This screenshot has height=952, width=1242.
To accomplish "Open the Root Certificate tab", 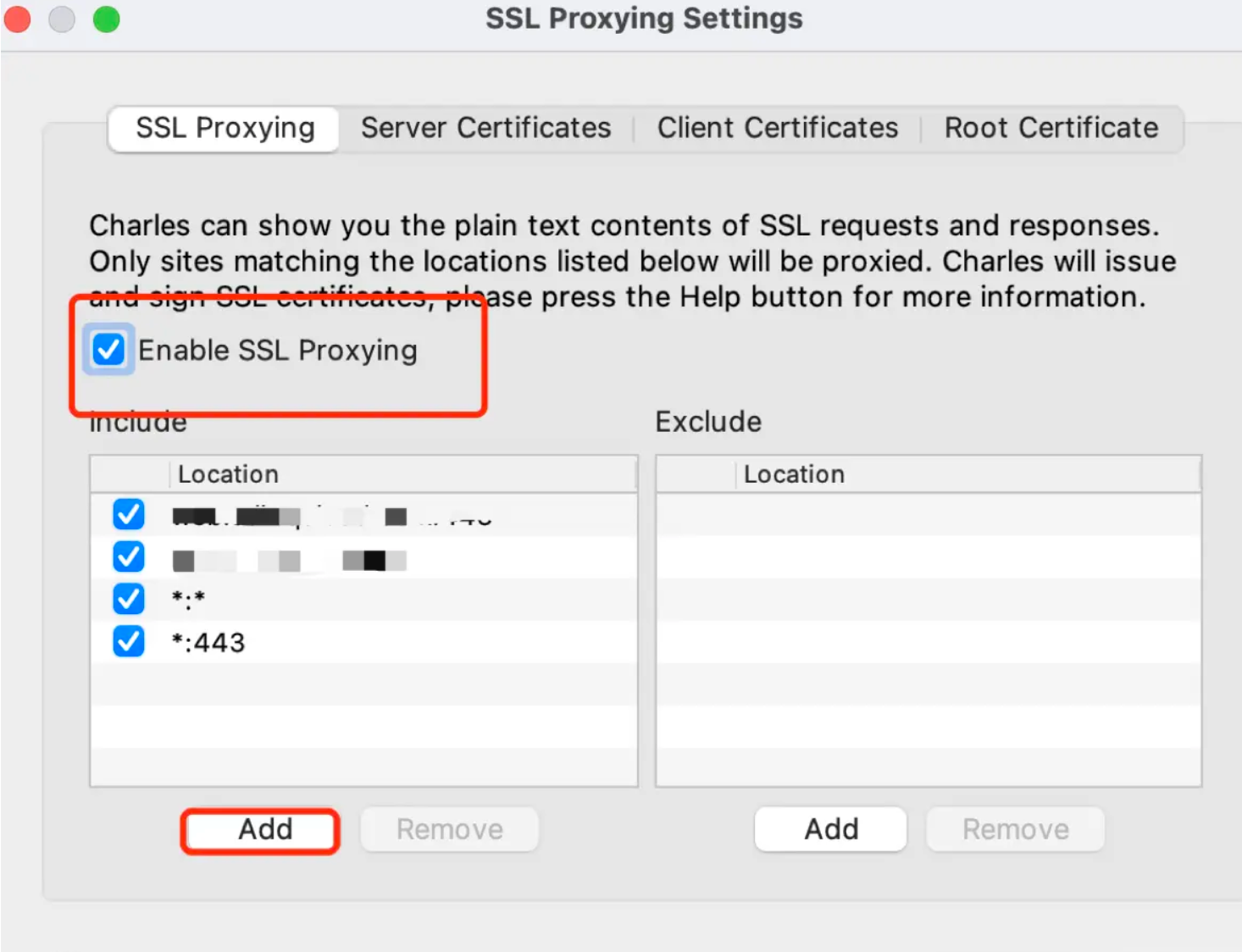I will pos(1051,129).
